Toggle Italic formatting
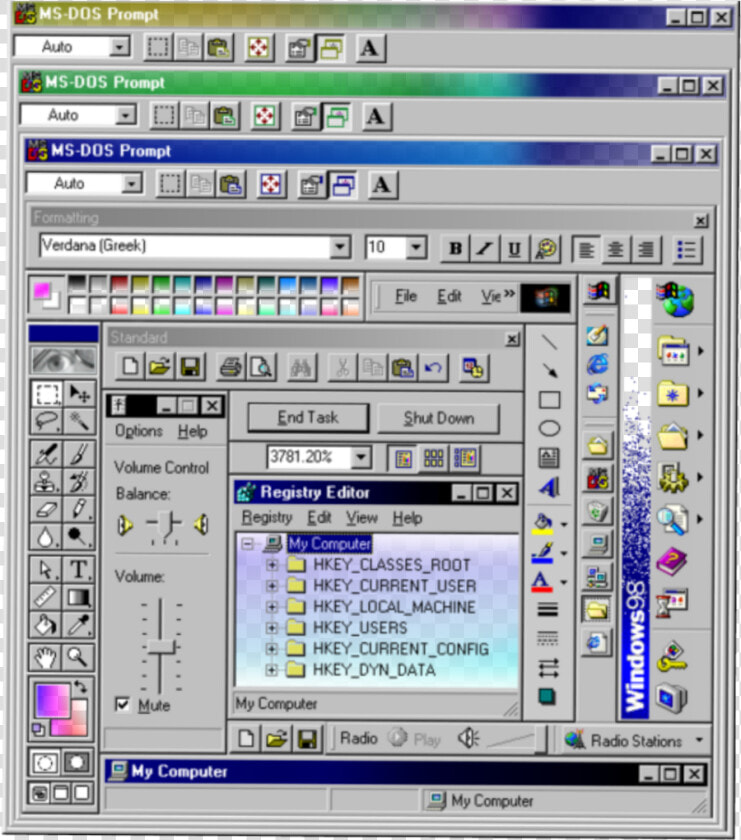 coord(485,249)
